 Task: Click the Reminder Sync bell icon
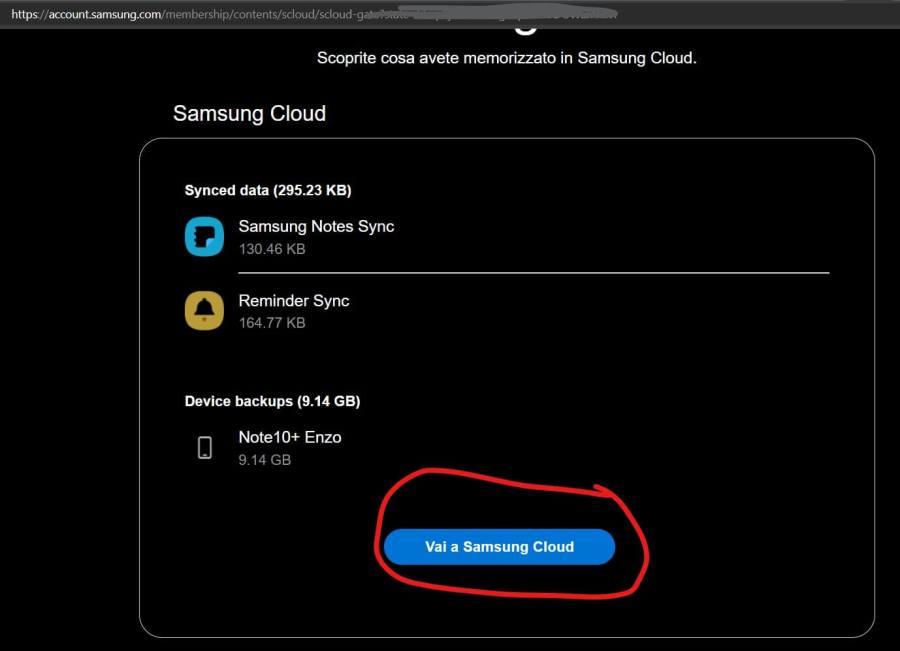[x=205, y=311]
